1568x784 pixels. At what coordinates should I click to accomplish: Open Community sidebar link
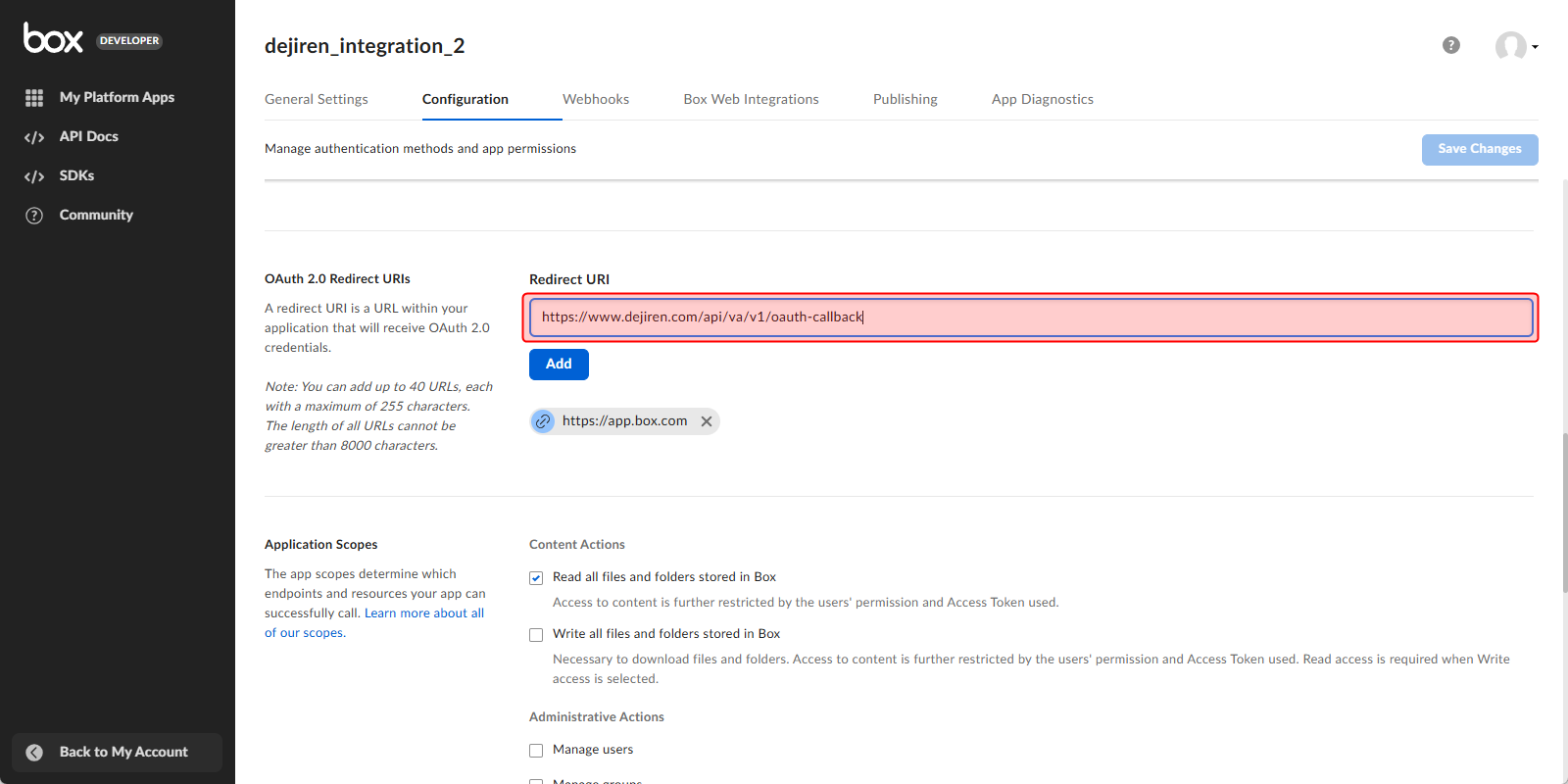pyautogui.click(x=96, y=215)
